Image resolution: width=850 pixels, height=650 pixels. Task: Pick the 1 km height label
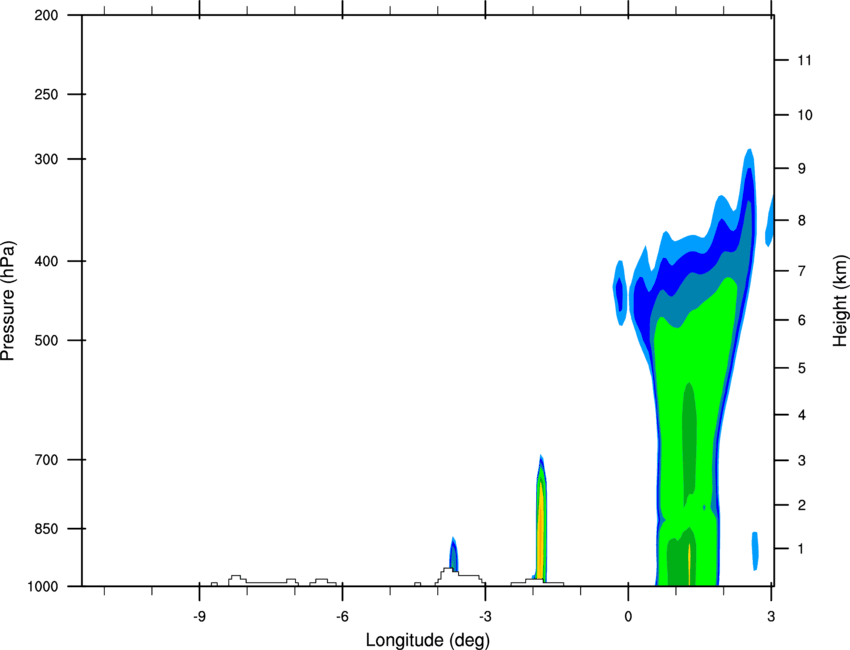802,549
